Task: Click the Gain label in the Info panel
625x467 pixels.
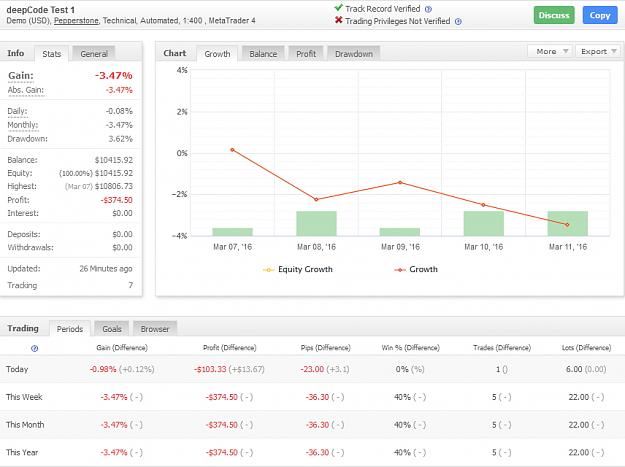Action: pos(21,75)
